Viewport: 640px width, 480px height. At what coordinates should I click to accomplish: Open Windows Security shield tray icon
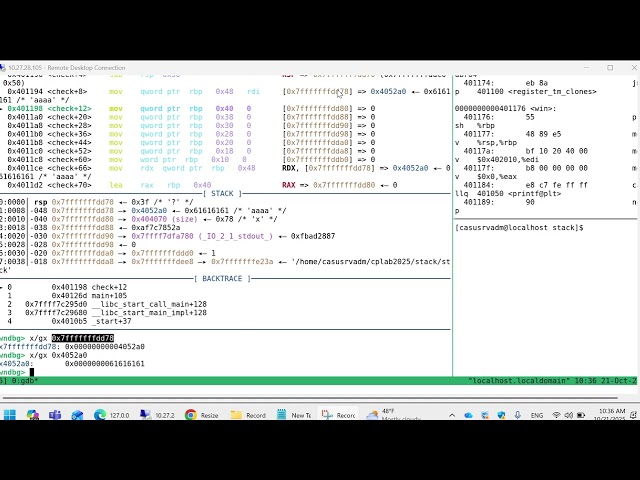tap(501, 416)
